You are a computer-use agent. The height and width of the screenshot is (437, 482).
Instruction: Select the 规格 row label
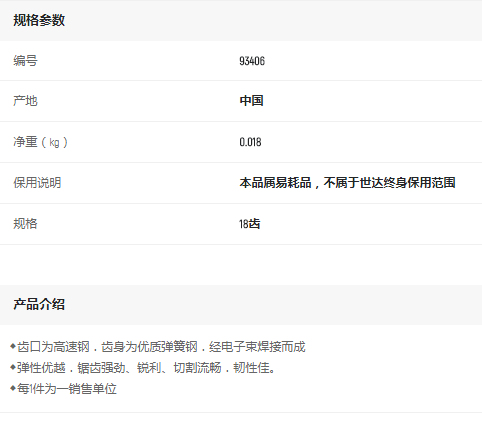[25, 224]
